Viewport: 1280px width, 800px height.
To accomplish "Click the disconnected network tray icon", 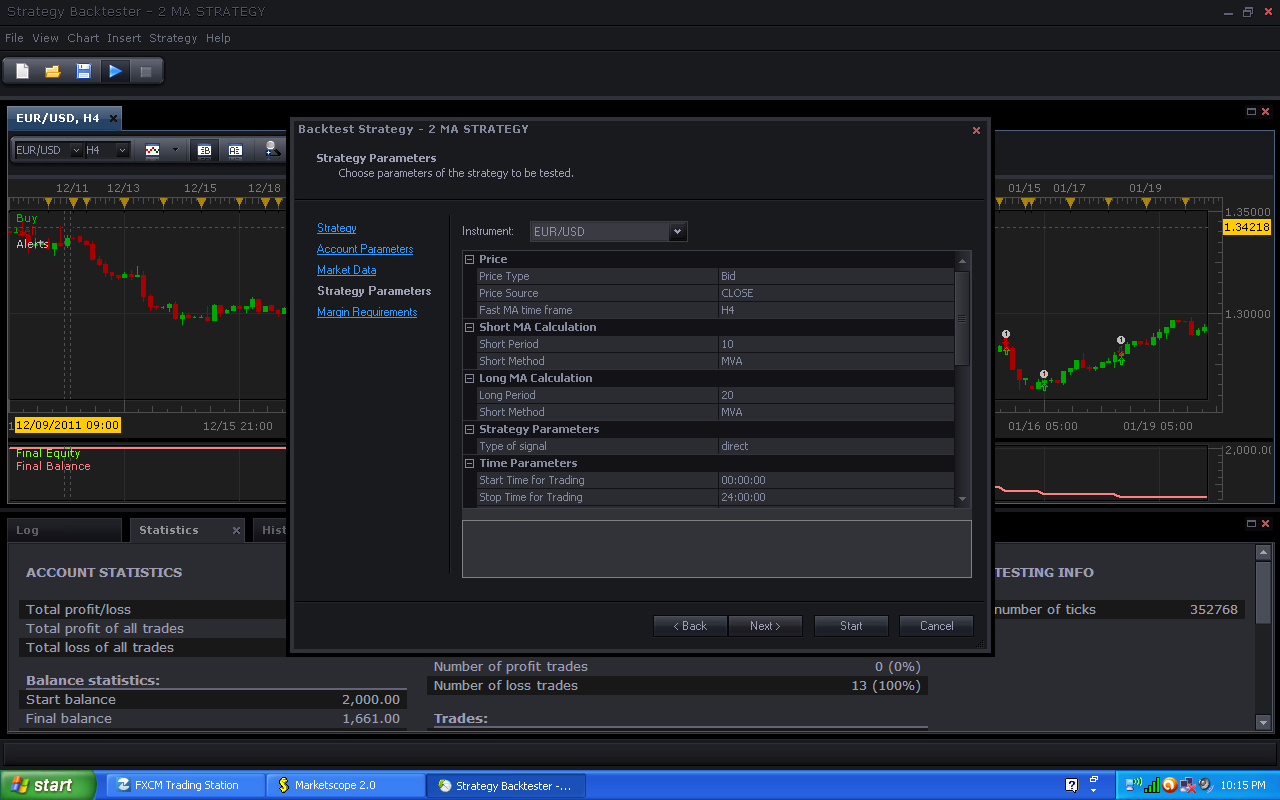I will pyautogui.click(x=1186, y=785).
